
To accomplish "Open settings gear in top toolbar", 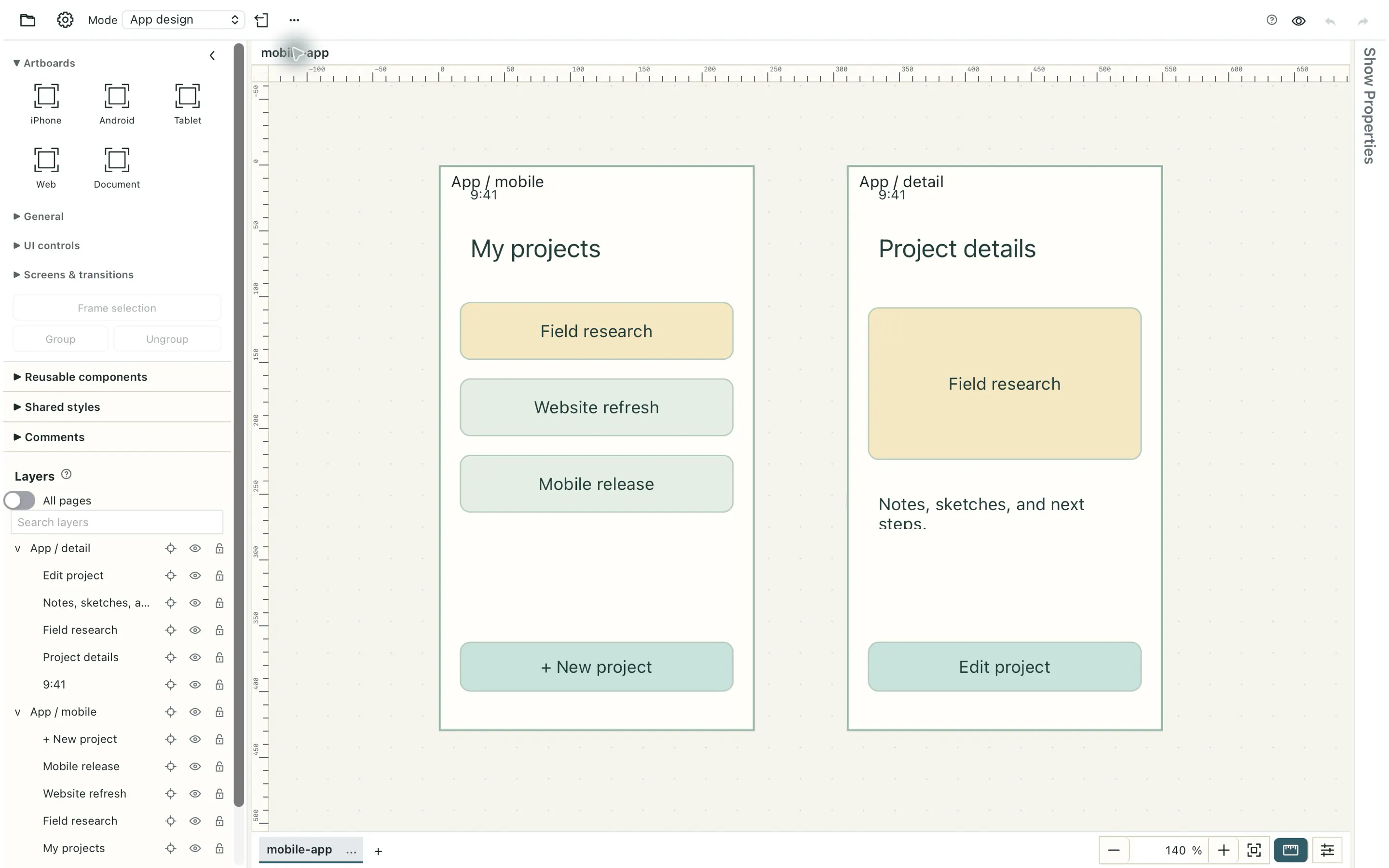I will click(65, 20).
